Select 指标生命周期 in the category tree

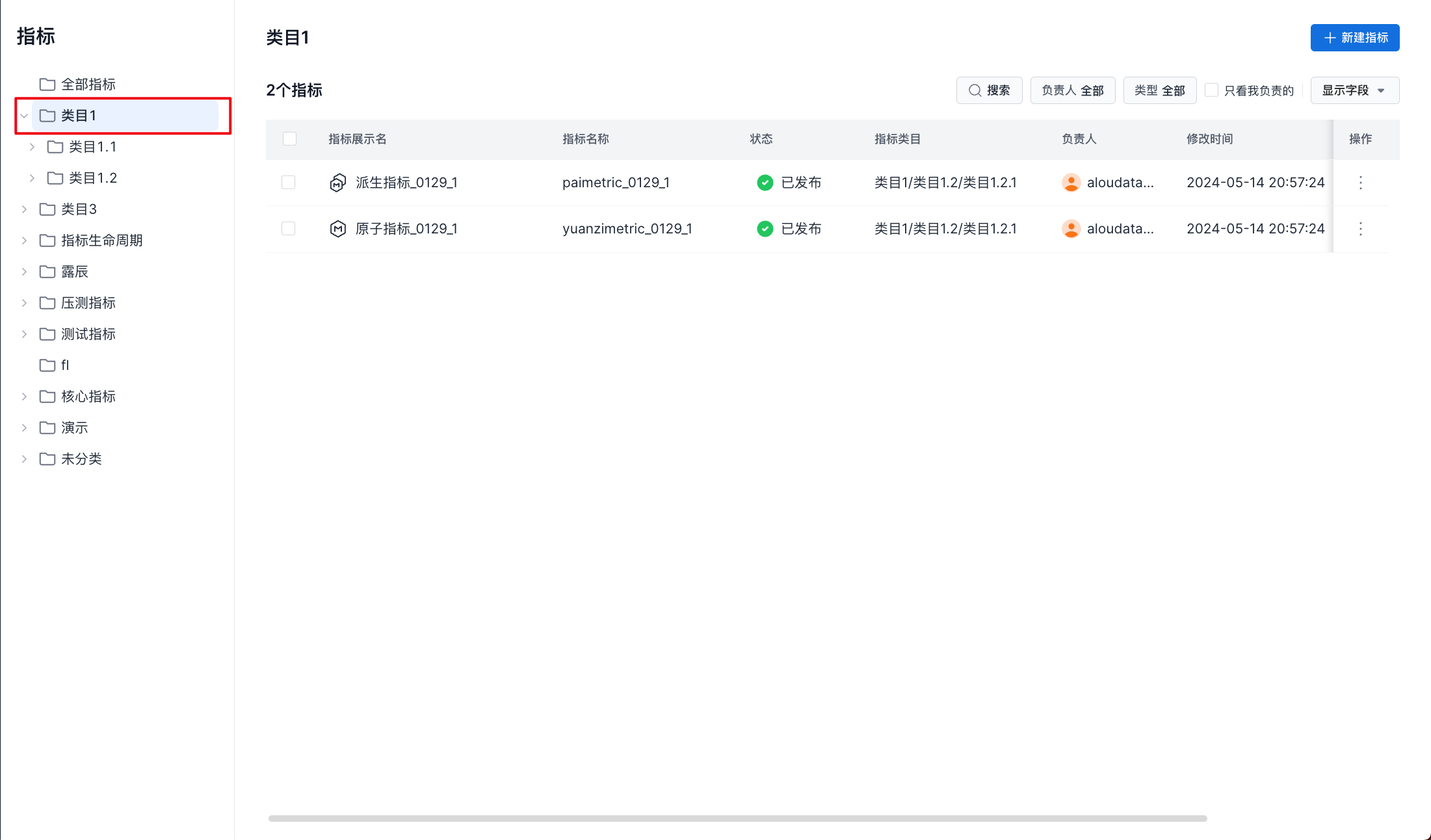(101, 241)
